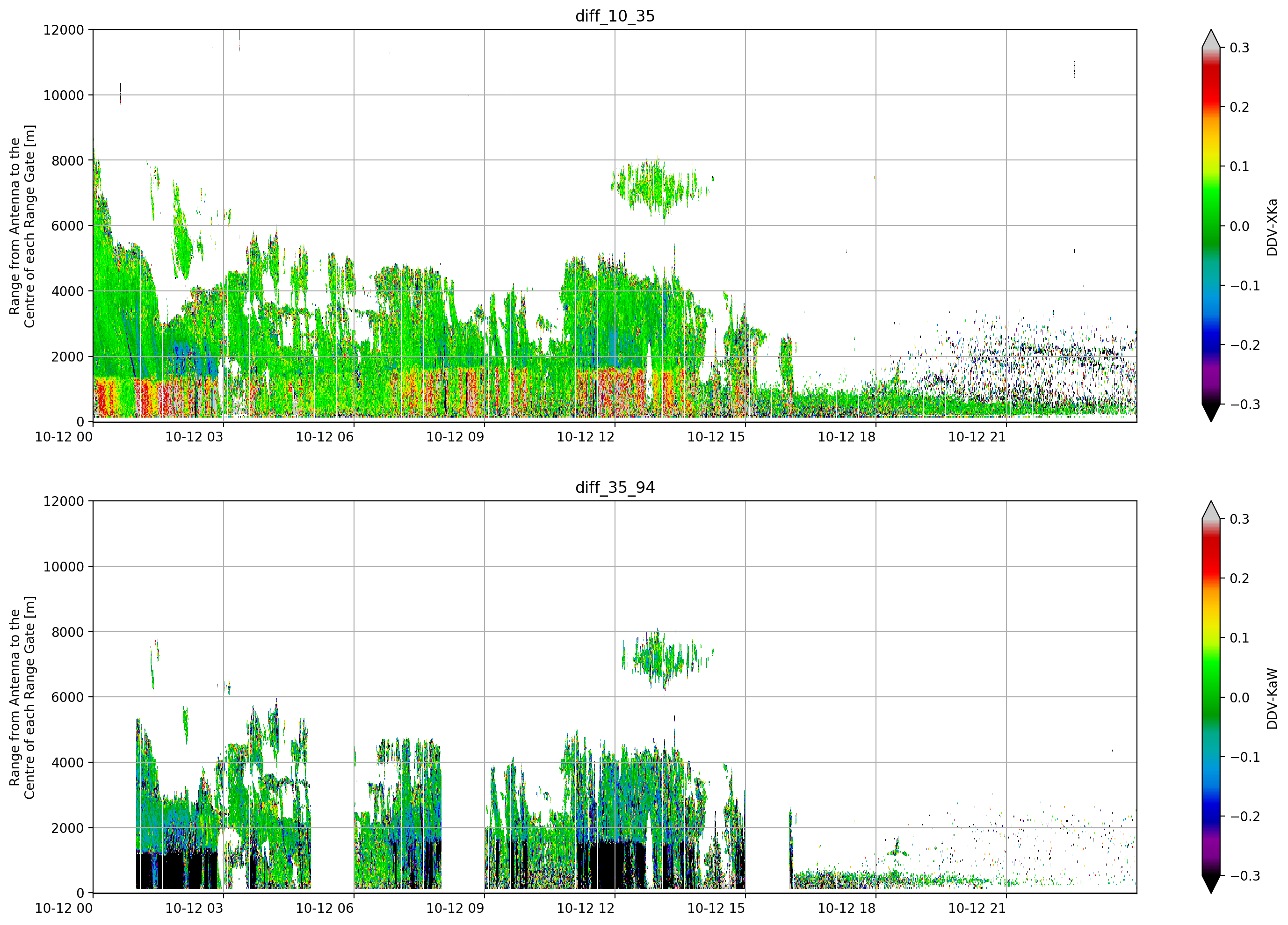This screenshot has height=925, width=1288.
Task: Click the grey upper extend arrow of the DDV-XKa colorbar
Action: (x=1211, y=40)
